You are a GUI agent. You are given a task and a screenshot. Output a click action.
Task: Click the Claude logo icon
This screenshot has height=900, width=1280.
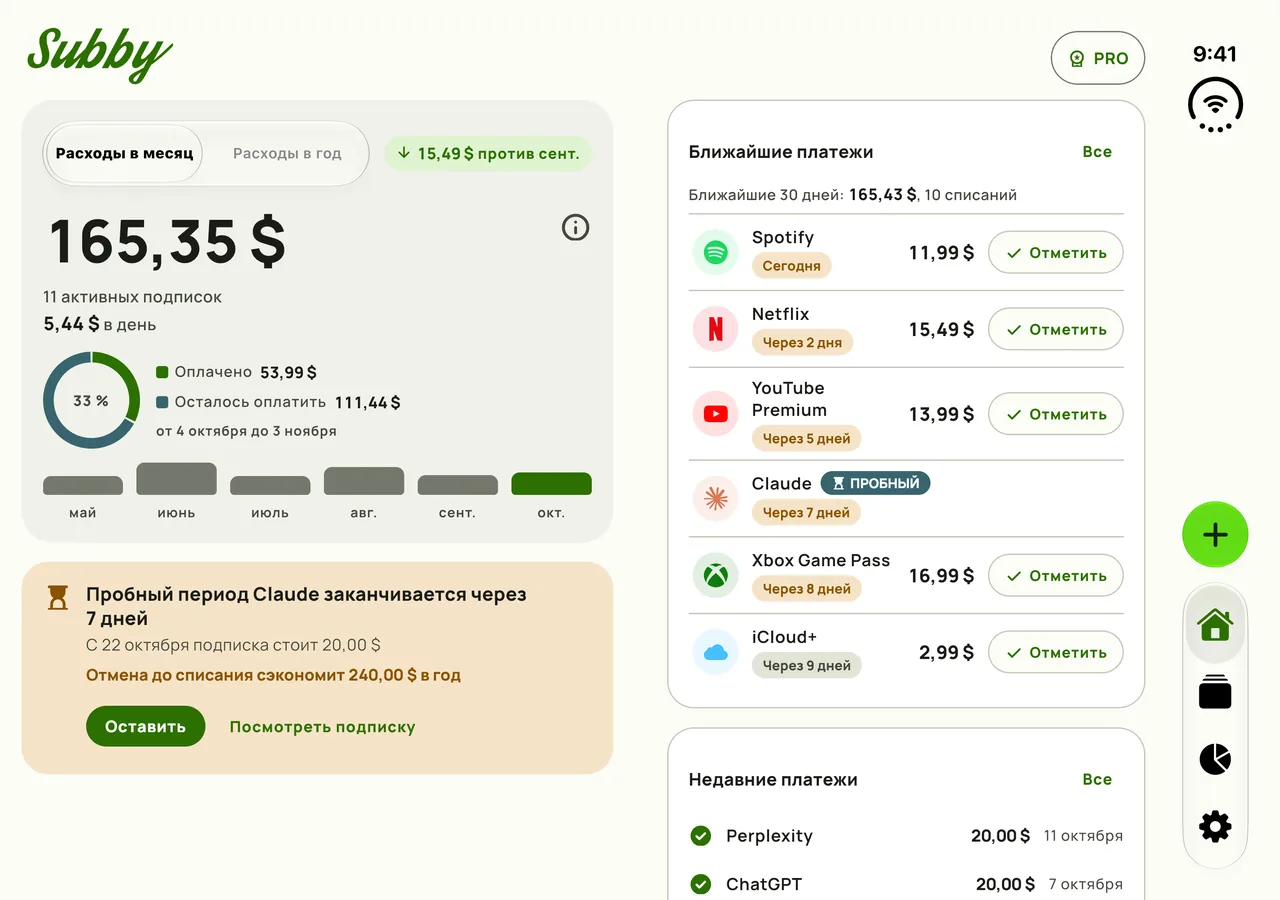tap(715, 498)
